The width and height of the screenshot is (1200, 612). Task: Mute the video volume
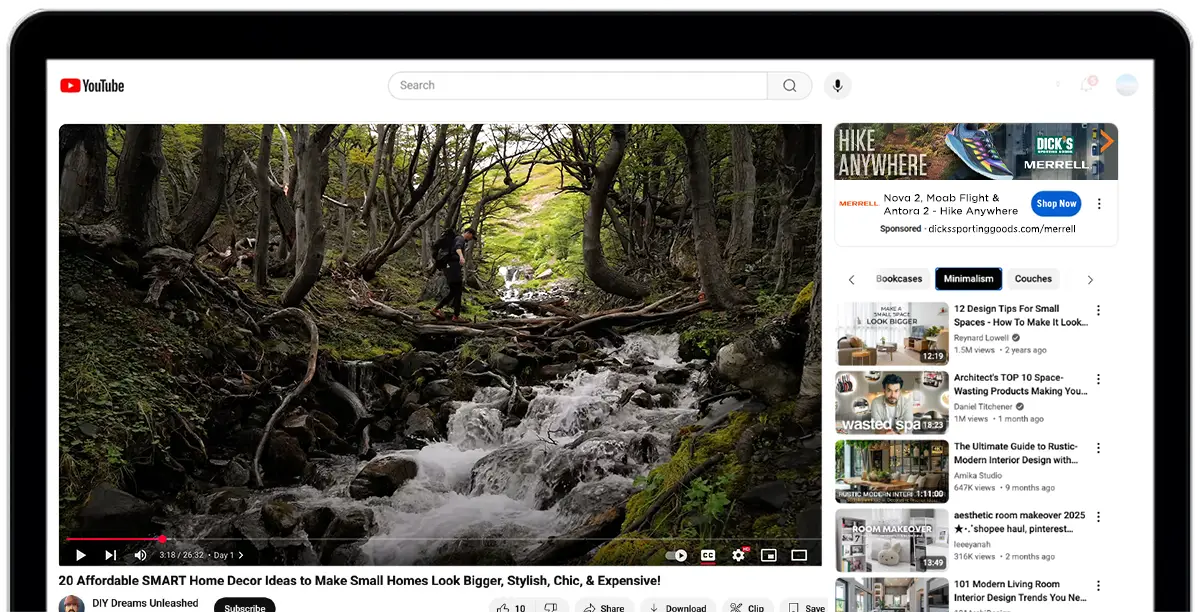(140, 555)
